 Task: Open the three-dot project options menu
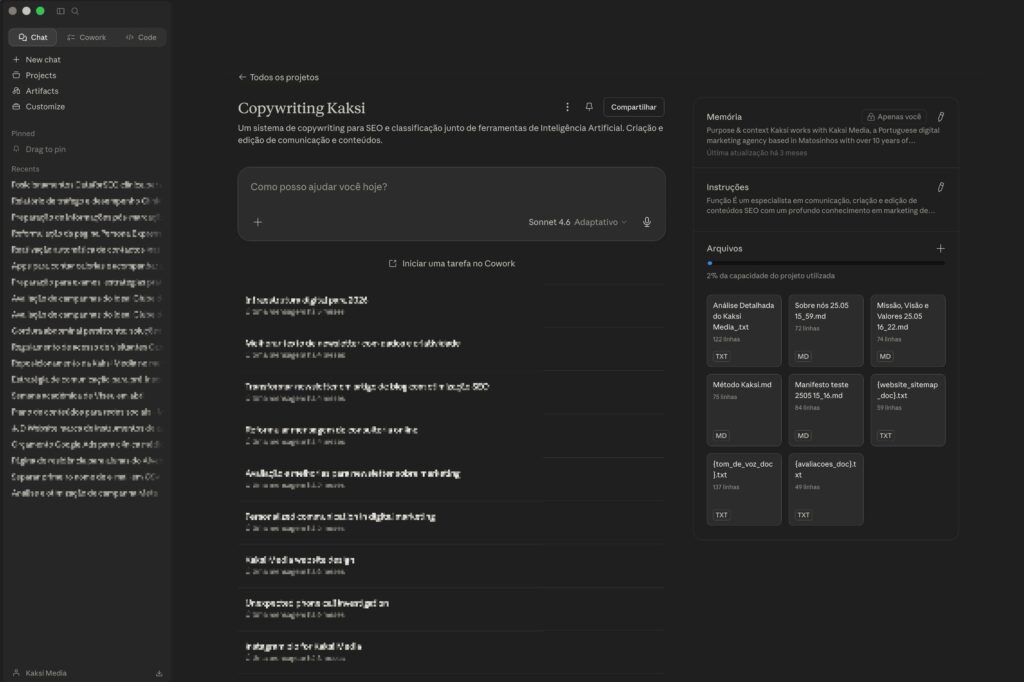click(567, 107)
